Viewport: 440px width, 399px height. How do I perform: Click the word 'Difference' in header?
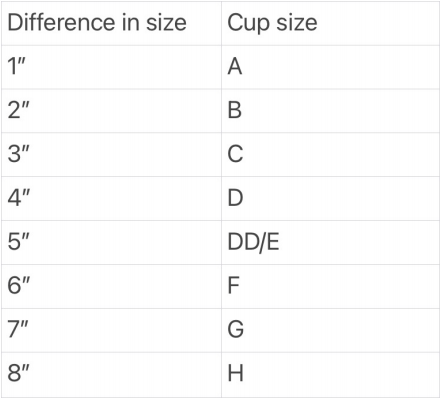[62, 22]
